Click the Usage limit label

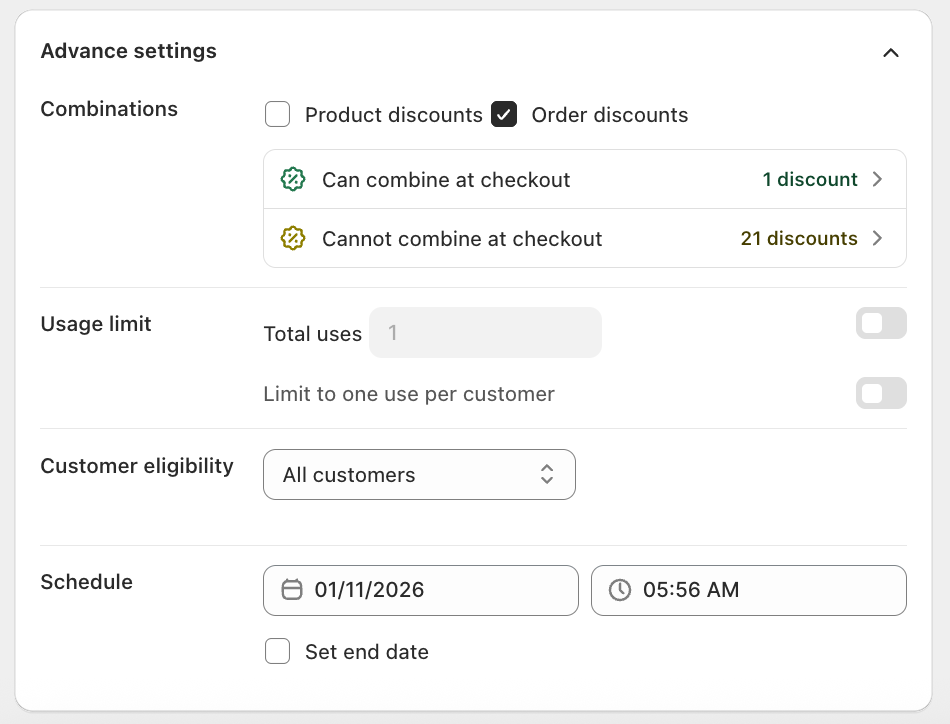click(x=96, y=324)
